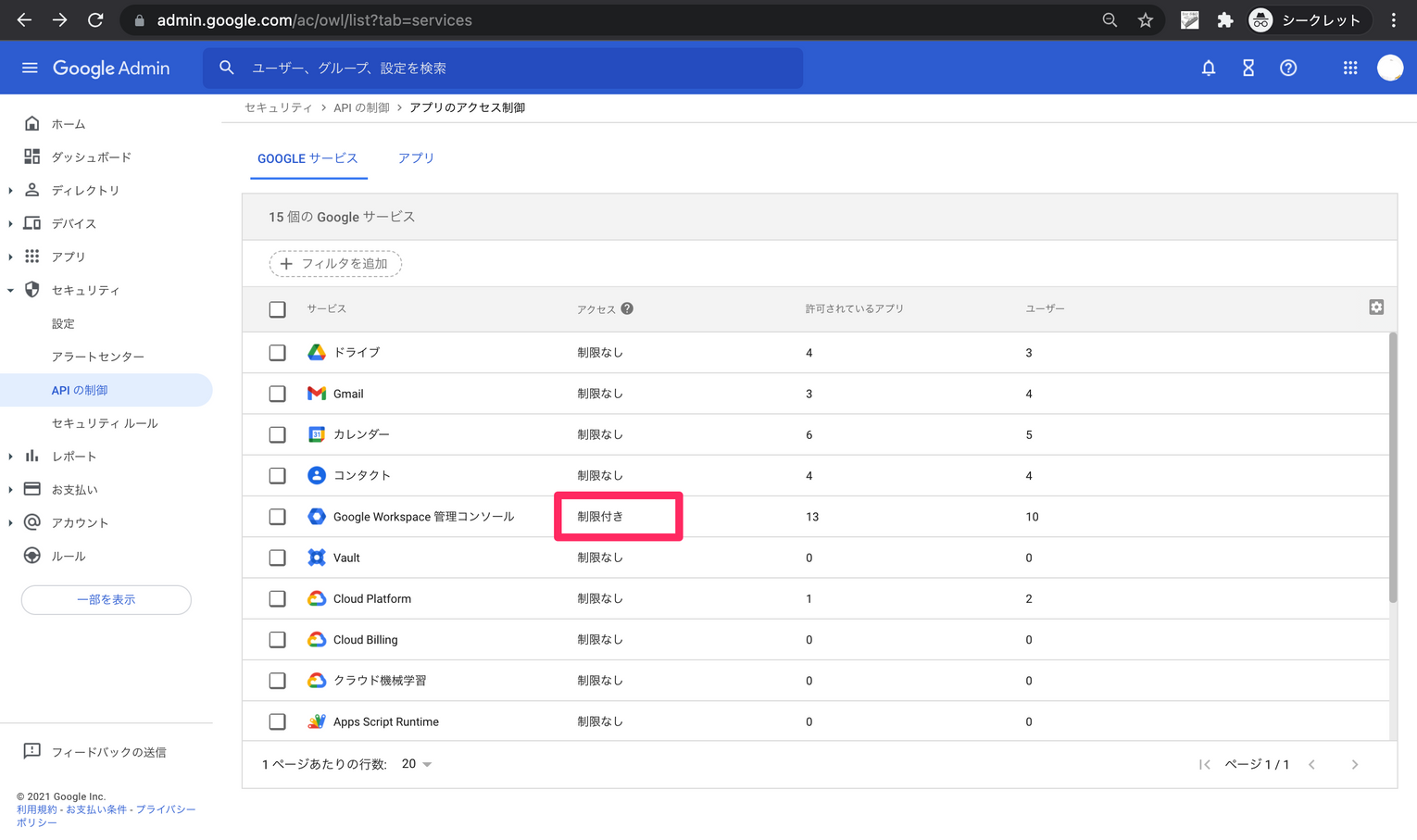1417x840 pixels.
Task: Go to the previous results page
Action: click(x=1311, y=764)
